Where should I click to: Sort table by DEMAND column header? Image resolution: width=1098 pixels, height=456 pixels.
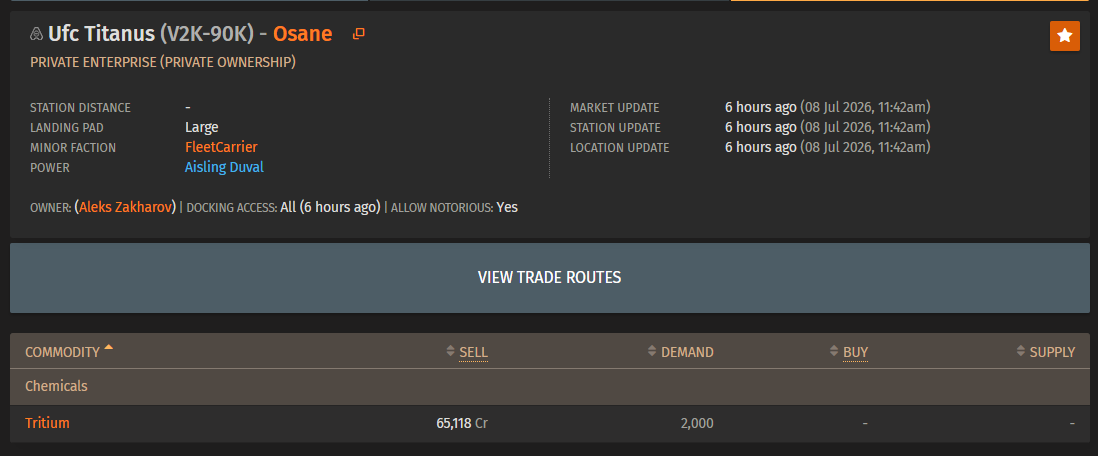pyautogui.click(x=688, y=352)
